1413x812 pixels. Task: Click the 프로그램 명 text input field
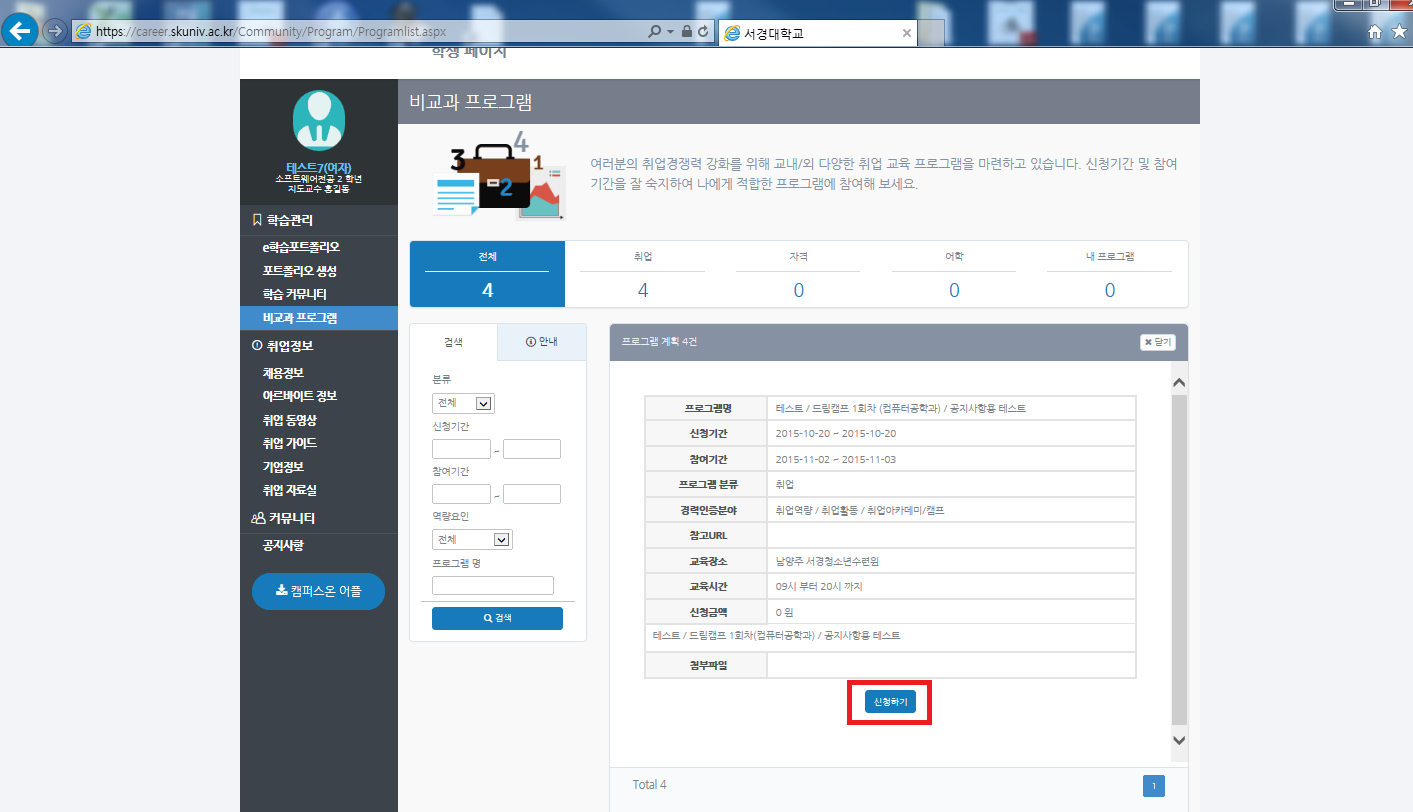coord(492,584)
